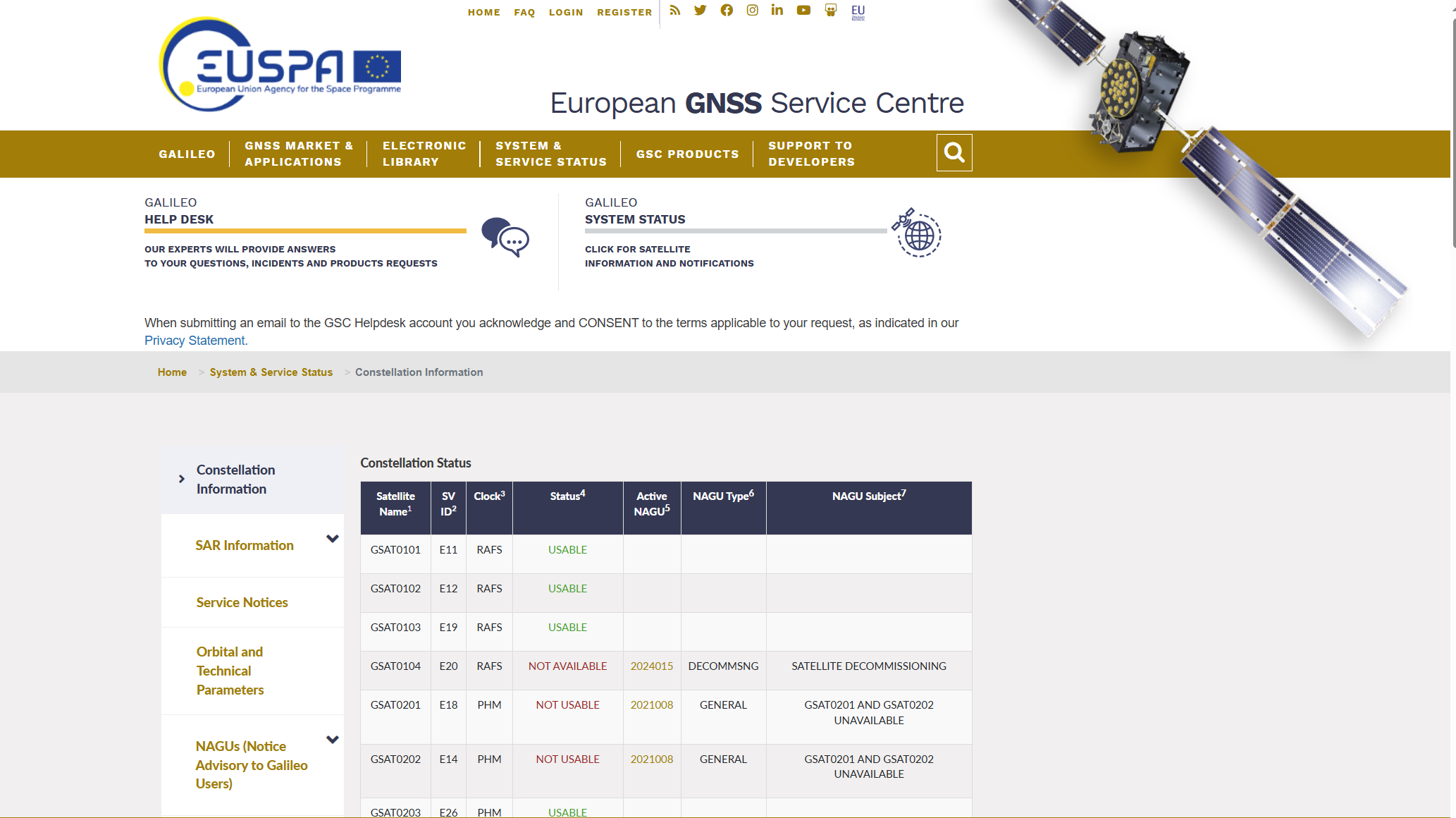This screenshot has width=1456, height=818.
Task: Expand the NAGUs sidebar section
Action: tap(333, 740)
